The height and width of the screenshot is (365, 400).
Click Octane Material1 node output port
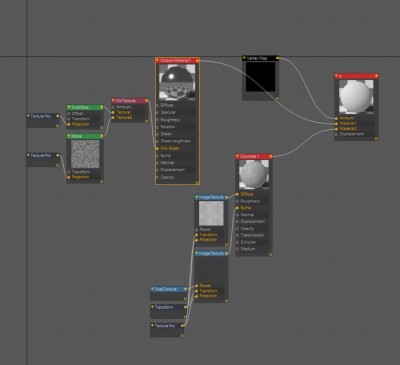197,61
